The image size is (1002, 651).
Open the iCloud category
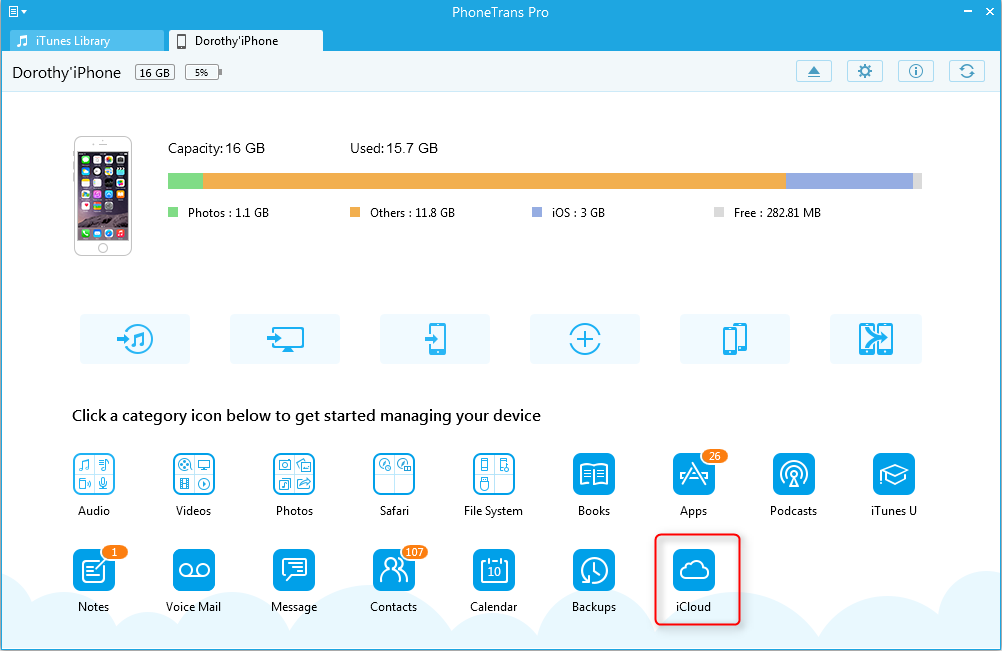tap(694, 570)
